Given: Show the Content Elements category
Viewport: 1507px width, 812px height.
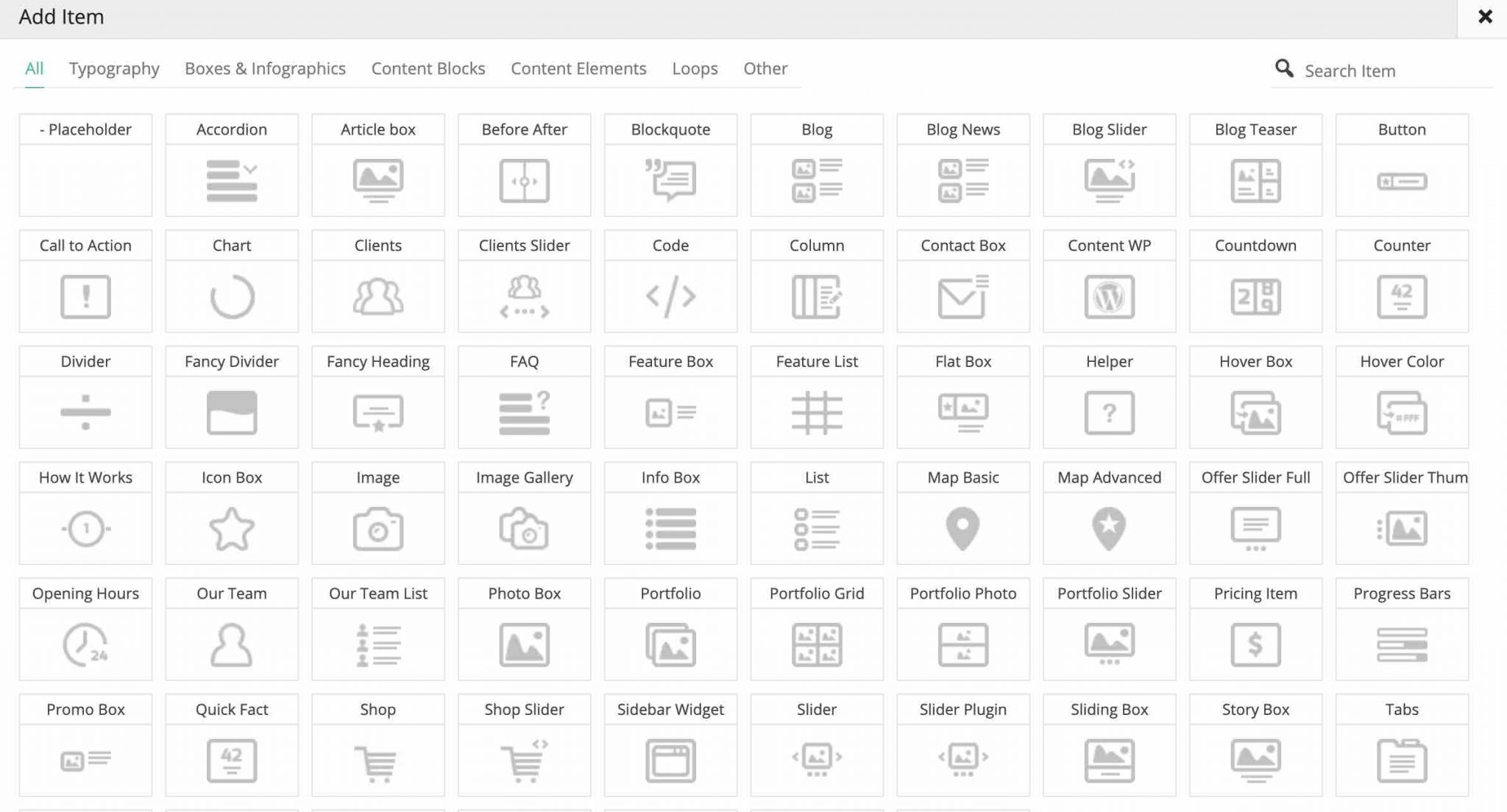Looking at the screenshot, I should [x=578, y=68].
